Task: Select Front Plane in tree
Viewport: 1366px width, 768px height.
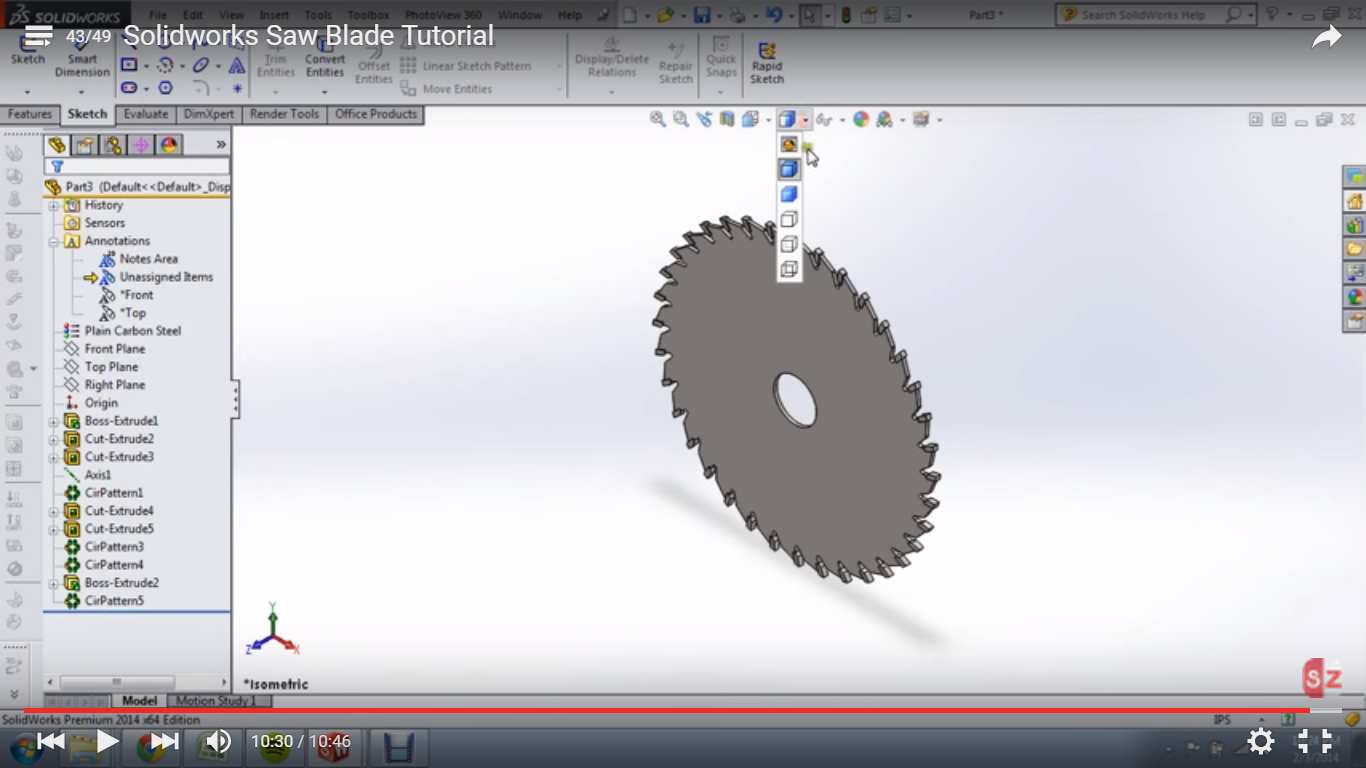Action: tap(104, 349)
